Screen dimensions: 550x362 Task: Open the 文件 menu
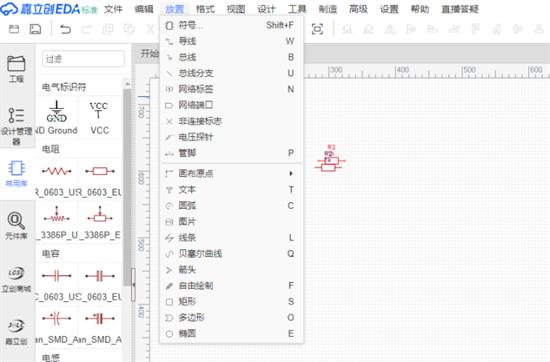113,9
